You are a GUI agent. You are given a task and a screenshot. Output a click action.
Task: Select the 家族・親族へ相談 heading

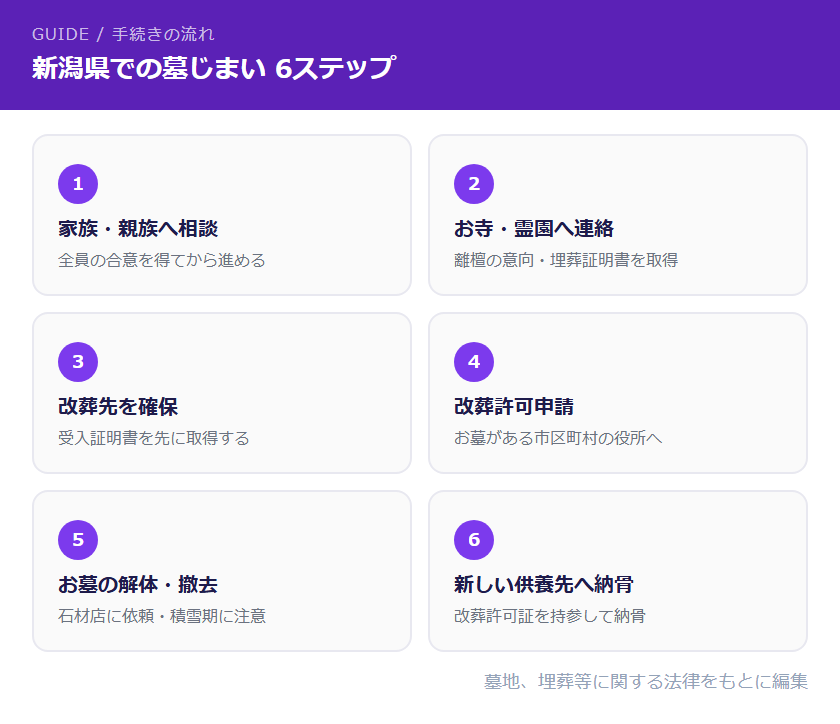[x=138, y=229]
